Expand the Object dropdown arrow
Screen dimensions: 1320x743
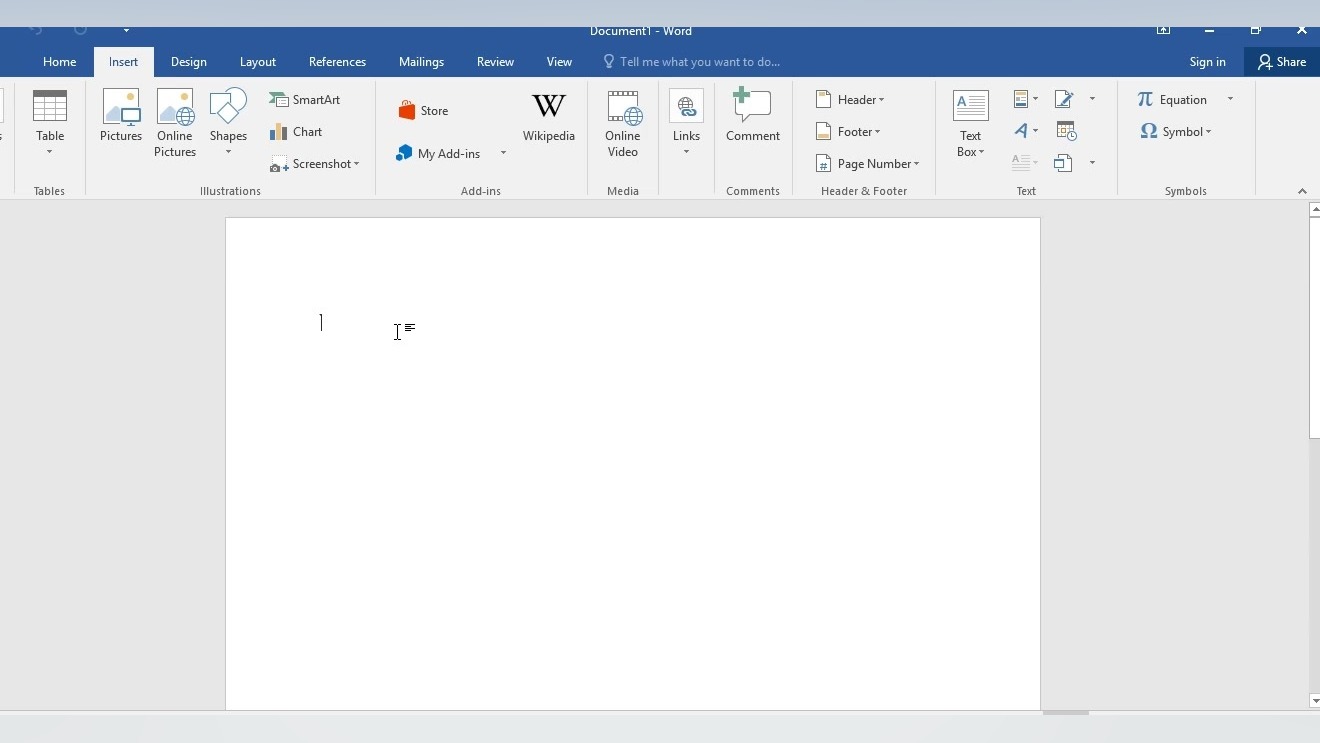[1092, 163]
